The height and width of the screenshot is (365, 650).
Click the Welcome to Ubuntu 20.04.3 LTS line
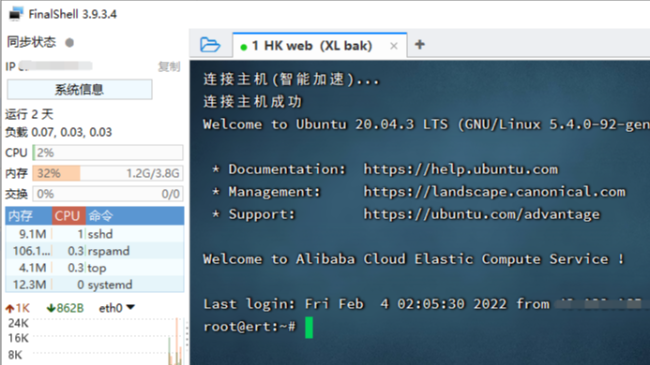click(427, 124)
